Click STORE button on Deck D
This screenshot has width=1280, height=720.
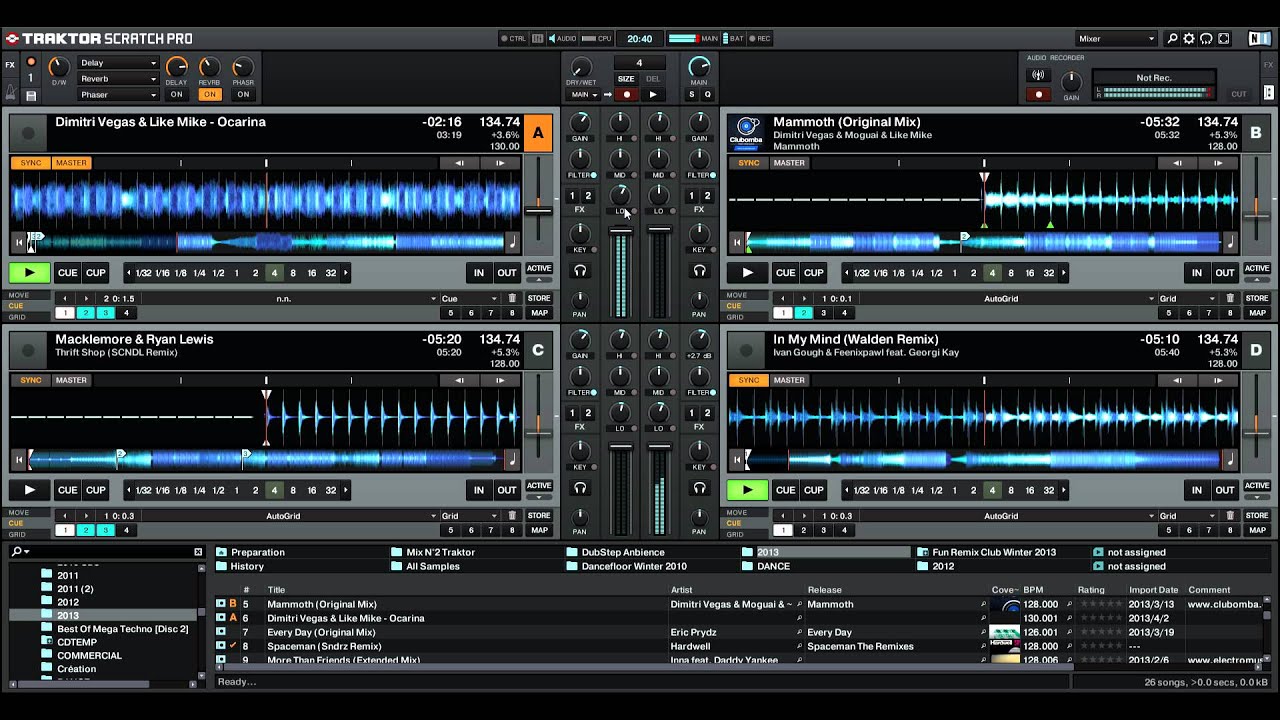pos(1257,516)
